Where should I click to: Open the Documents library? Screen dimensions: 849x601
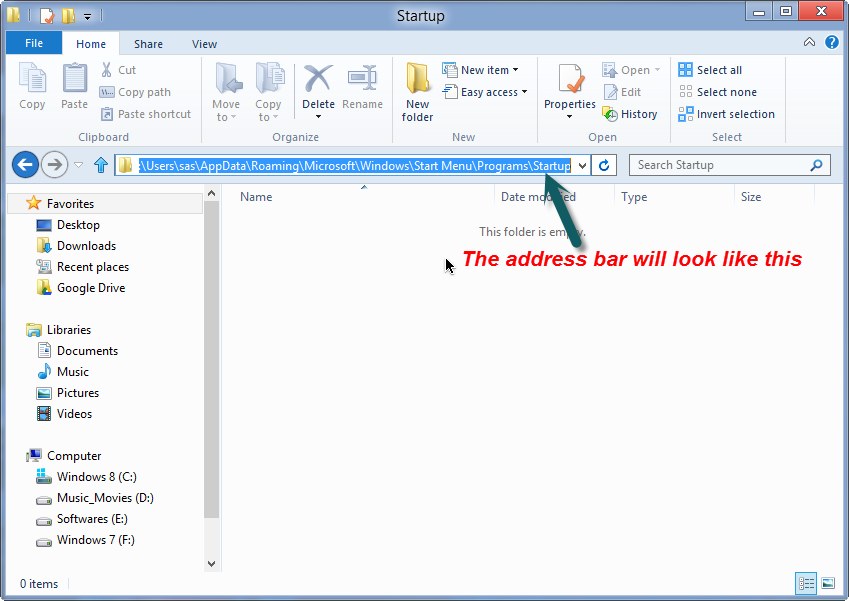[x=87, y=351]
